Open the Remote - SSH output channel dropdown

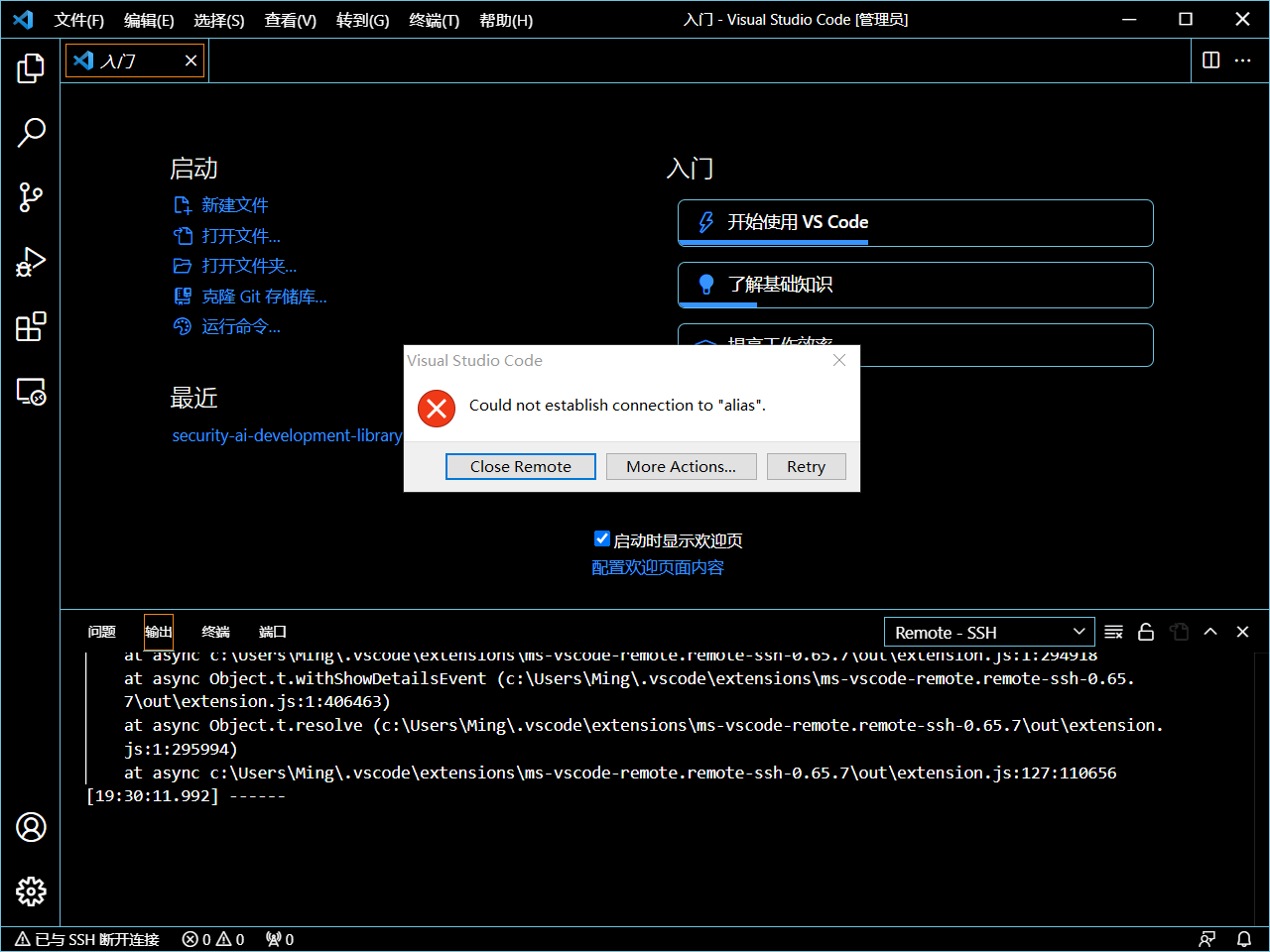(x=988, y=632)
